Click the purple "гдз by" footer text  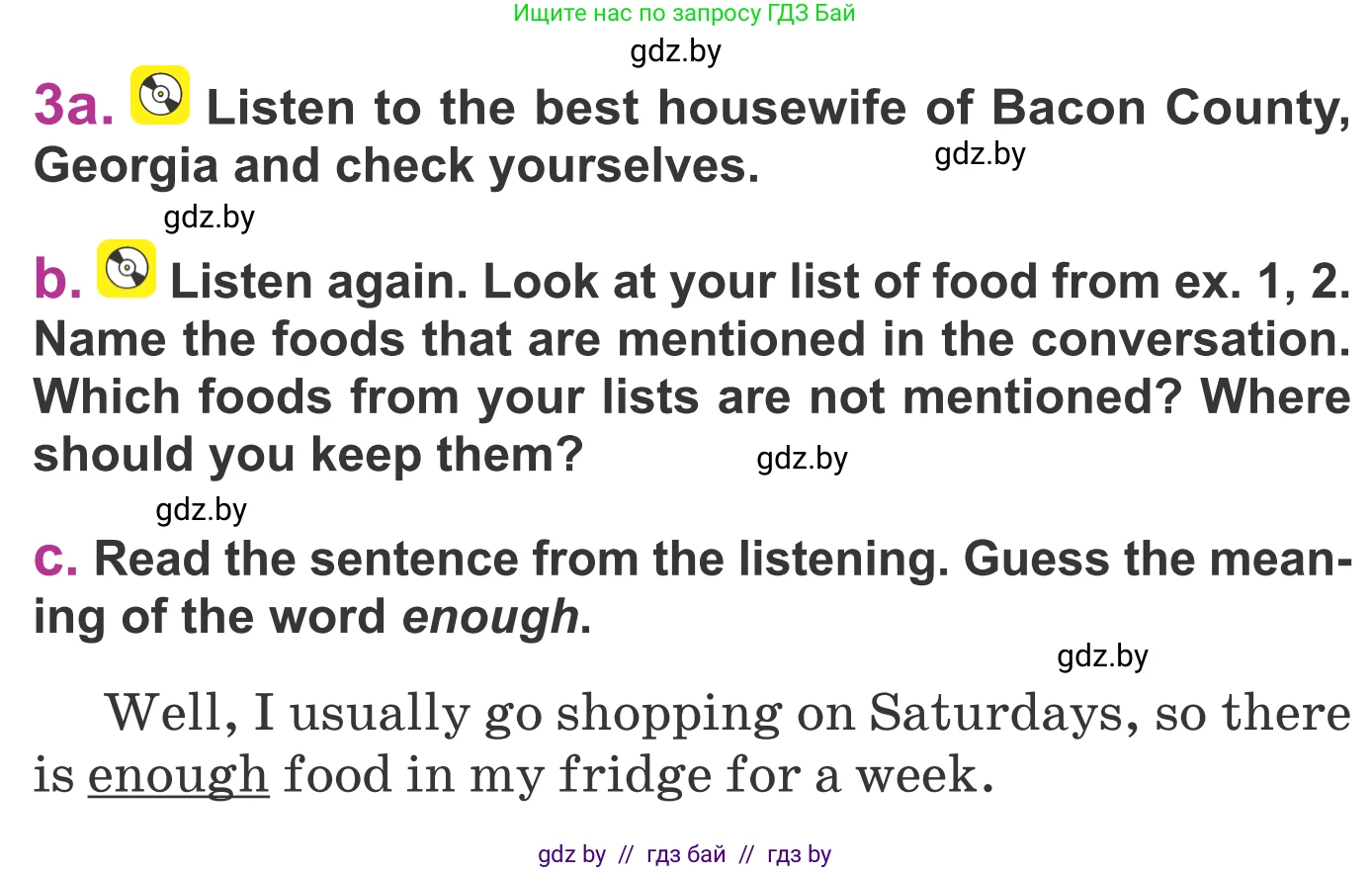[799, 854]
